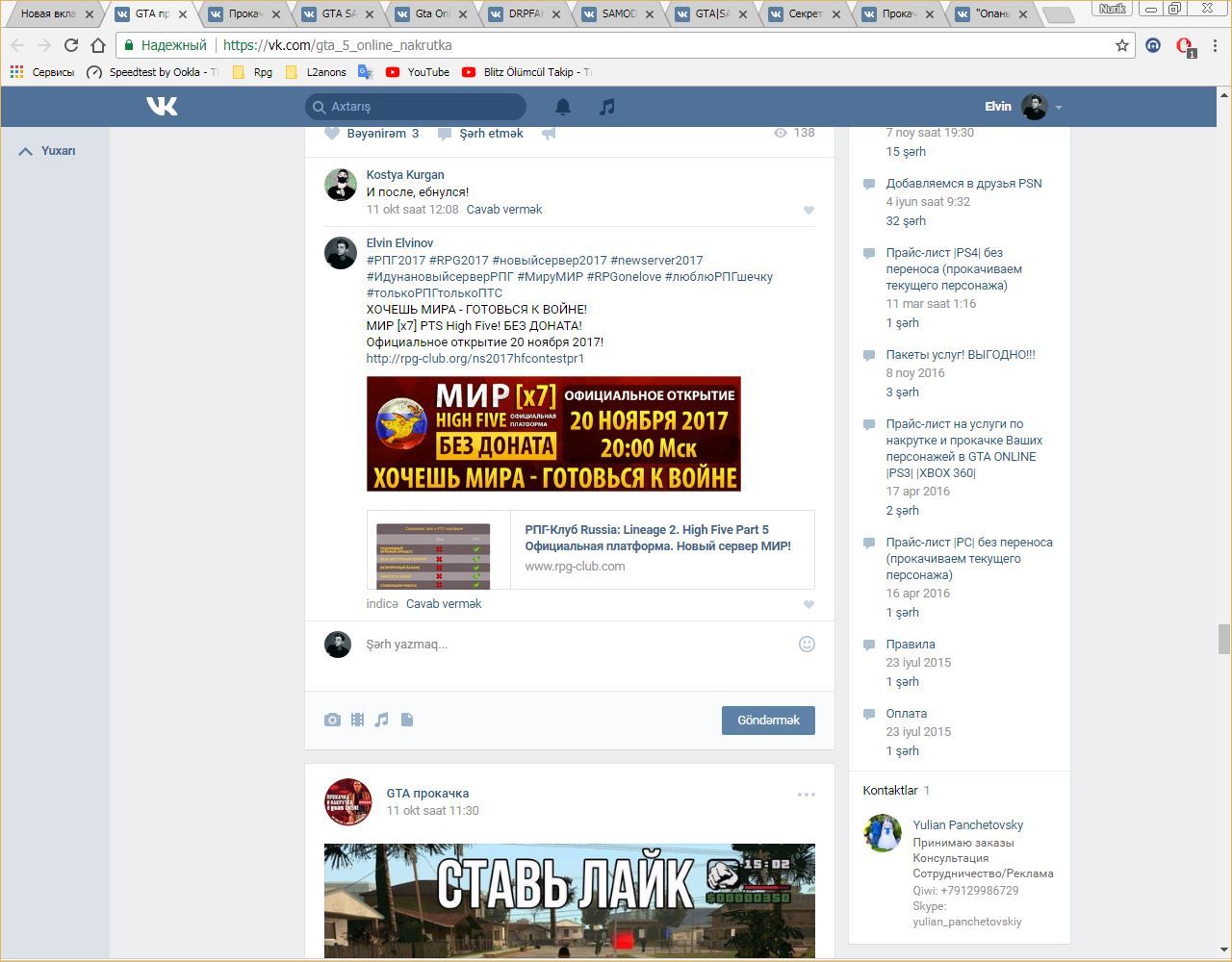Image resolution: width=1232 pixels, height=962 pixels.
Task: Open Elvin Elvinov's comment avatar
Action: (341, 253)
